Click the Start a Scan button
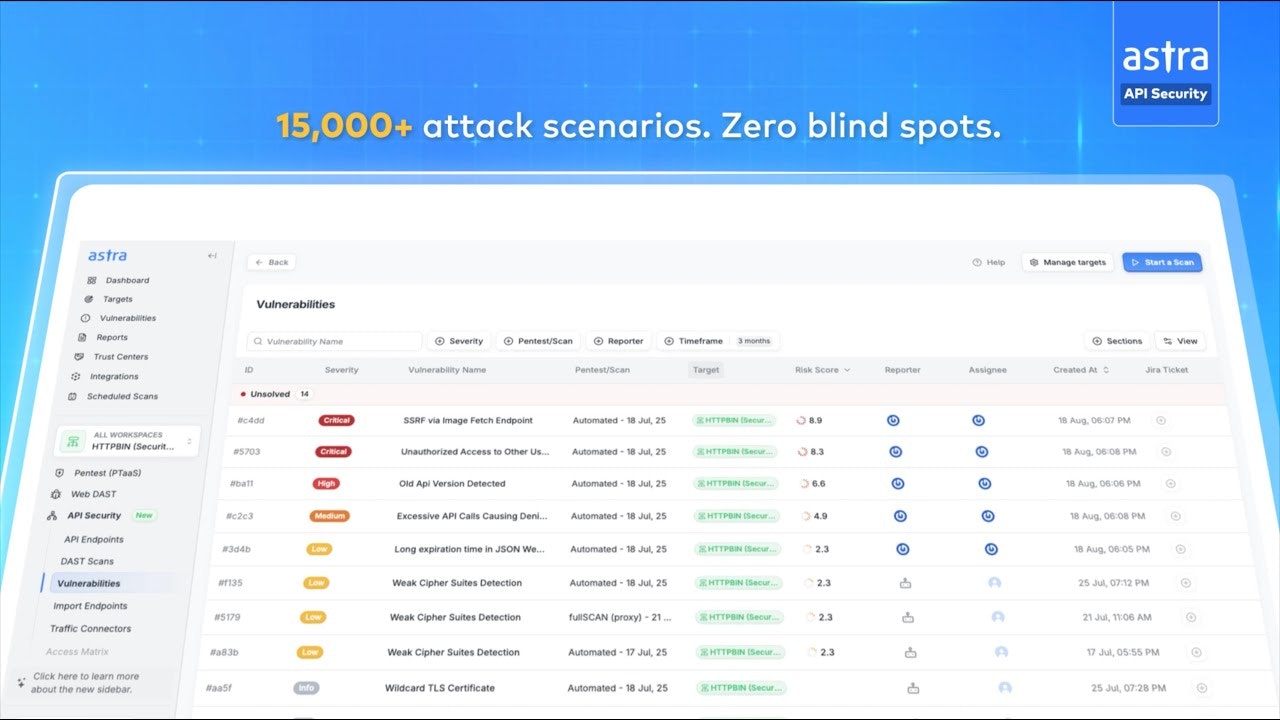 pyautogui.click(x=1162, y=262)
